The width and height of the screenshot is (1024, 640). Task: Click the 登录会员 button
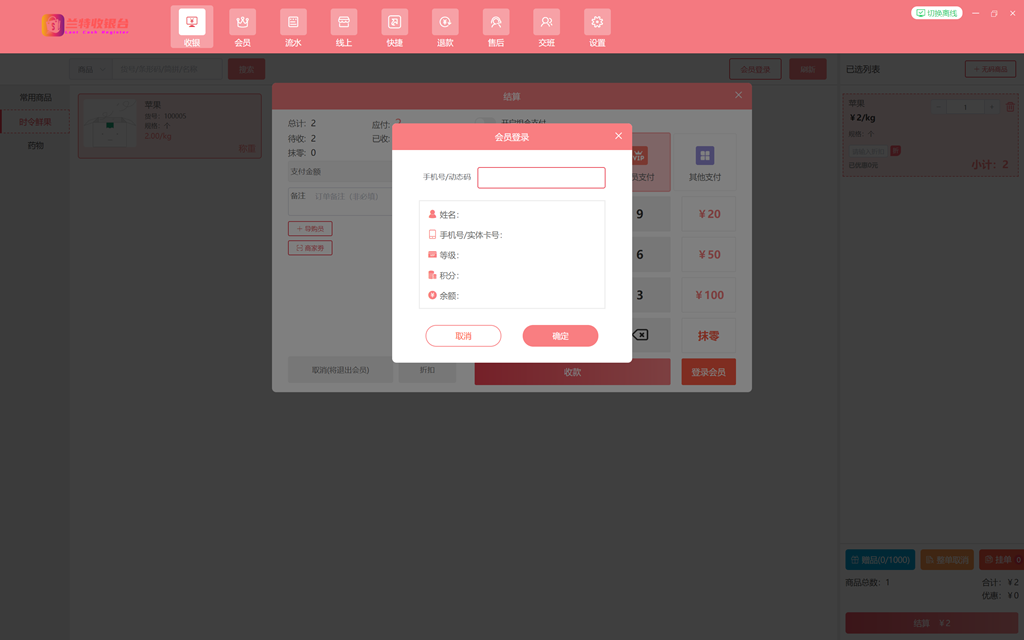[708, 372]
